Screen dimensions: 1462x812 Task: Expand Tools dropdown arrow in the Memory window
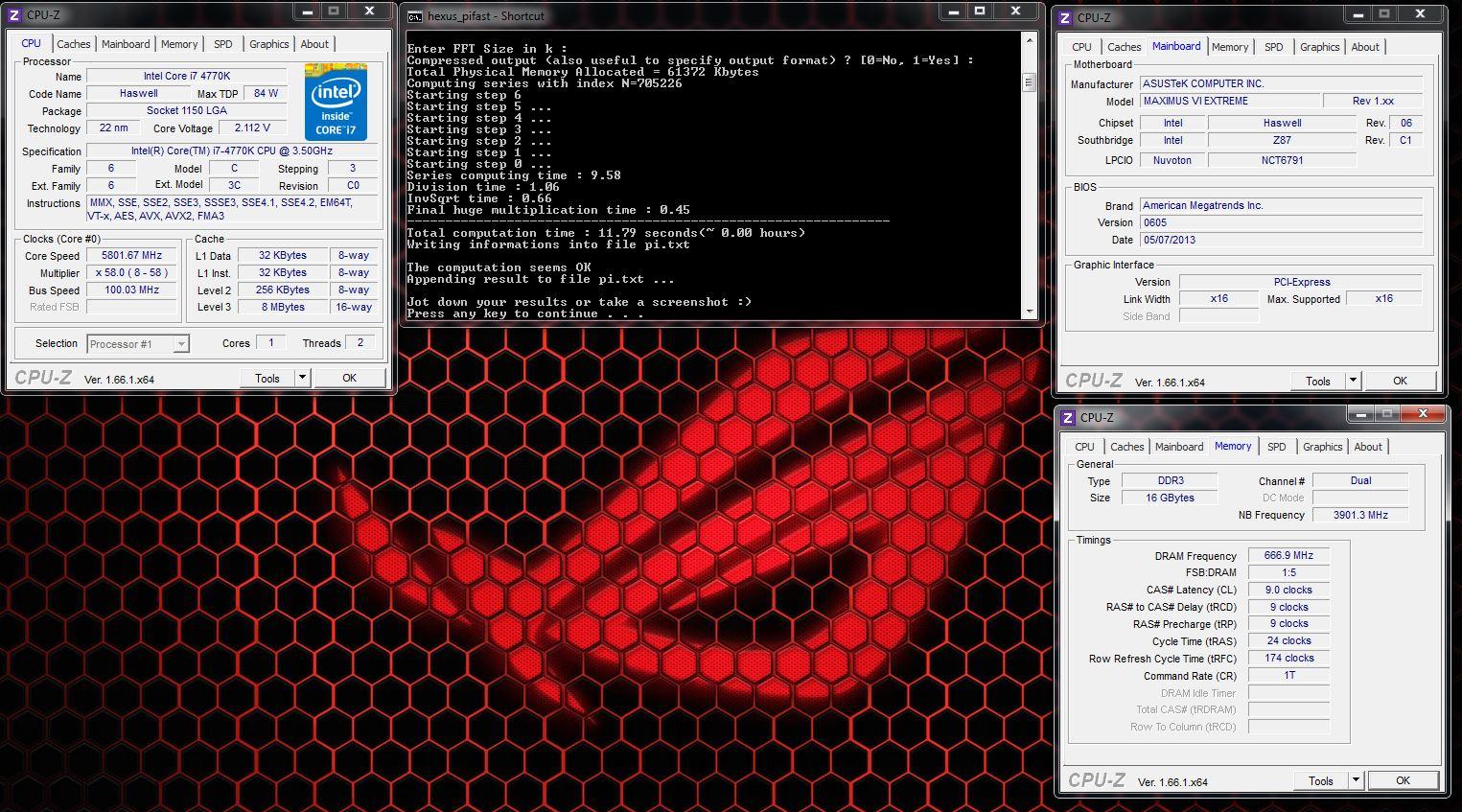pos(1356,780)
